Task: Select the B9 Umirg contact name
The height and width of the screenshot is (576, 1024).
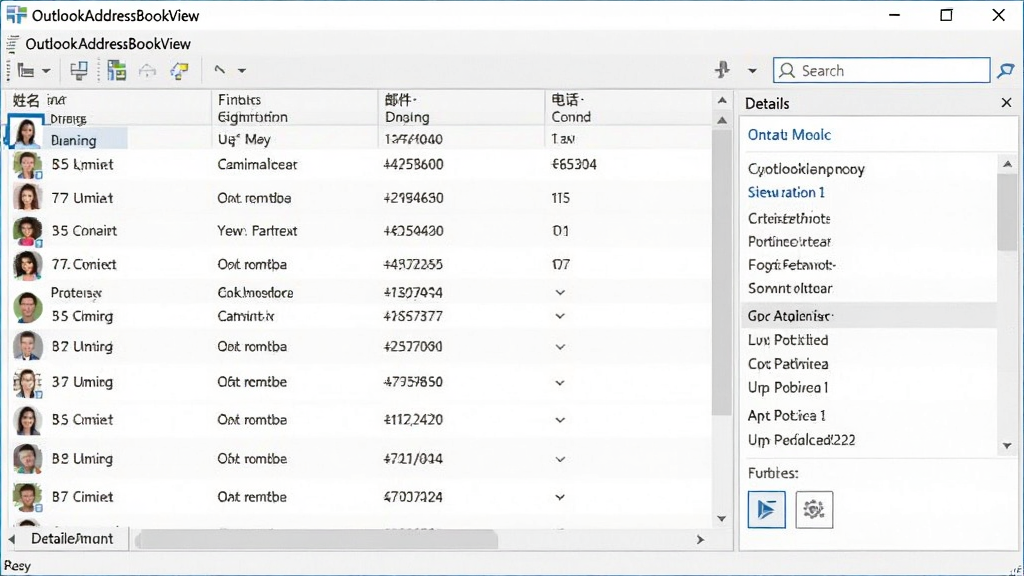Action: coord(82,459)
